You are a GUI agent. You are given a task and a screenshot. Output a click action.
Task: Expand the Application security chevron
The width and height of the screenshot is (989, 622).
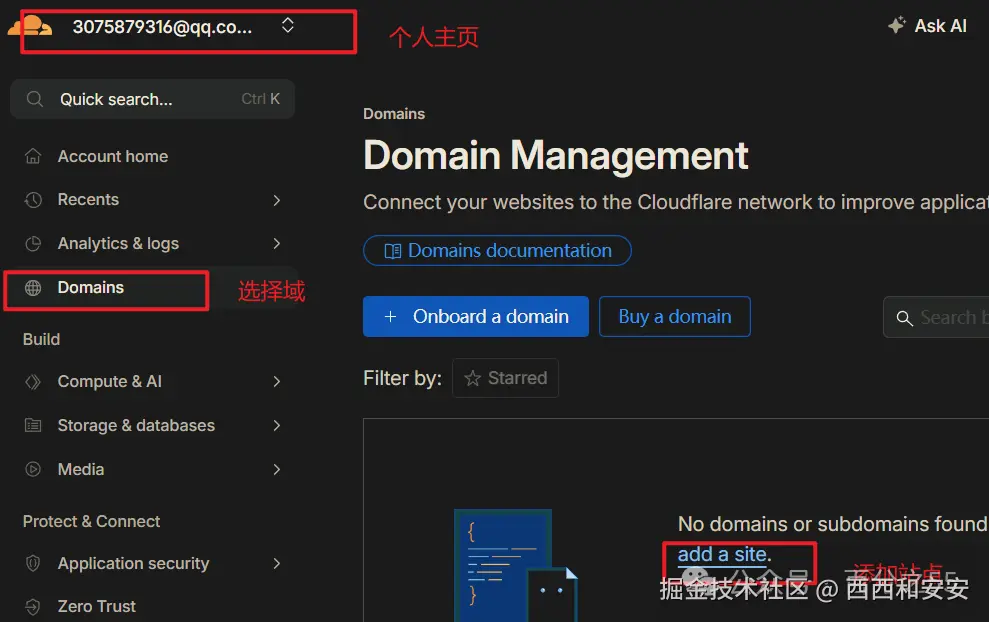tap(277, 563)
